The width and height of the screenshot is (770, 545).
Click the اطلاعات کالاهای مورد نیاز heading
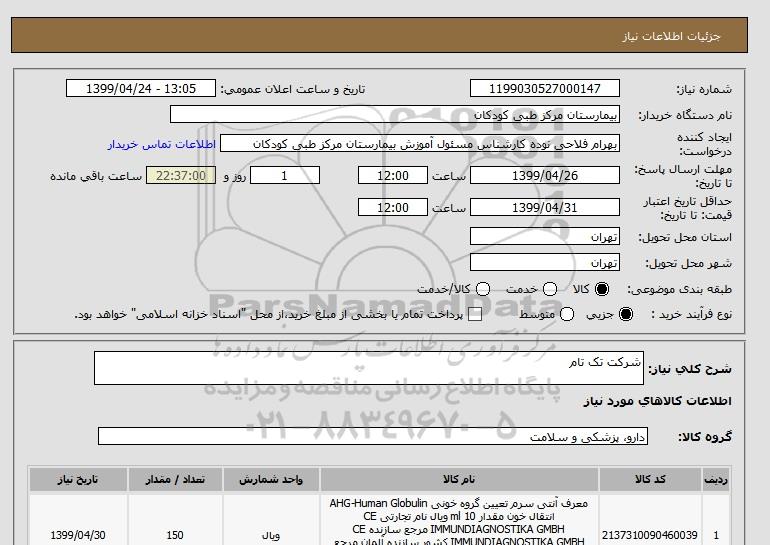click(658, 401)
